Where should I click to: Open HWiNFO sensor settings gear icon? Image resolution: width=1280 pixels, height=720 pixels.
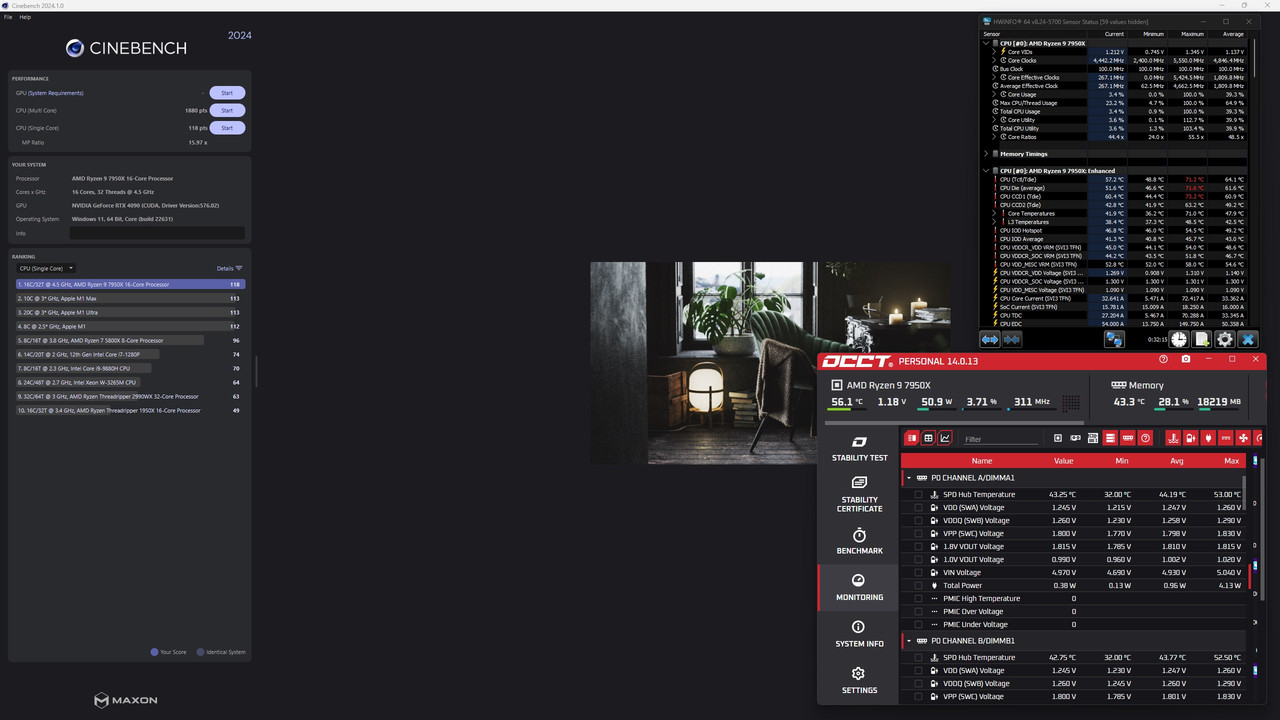[x=1225, y=340]
